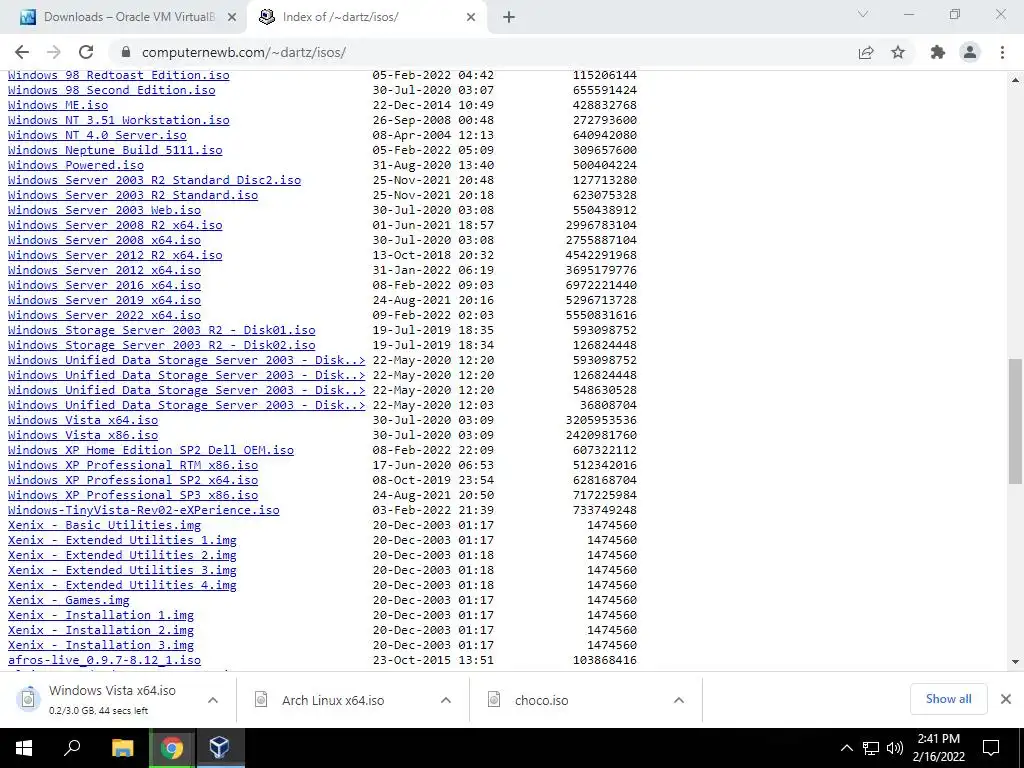Download Windows Server 2019 x64.iso
This screenshot has width=1024, height=768.
104,300
